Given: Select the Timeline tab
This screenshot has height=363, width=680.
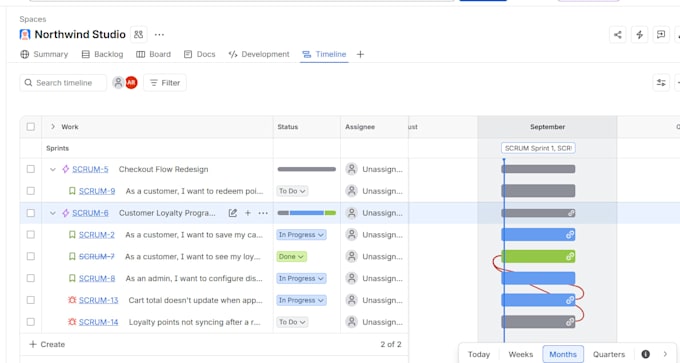Looking at the screenshot, I should [x=324, y=54].
